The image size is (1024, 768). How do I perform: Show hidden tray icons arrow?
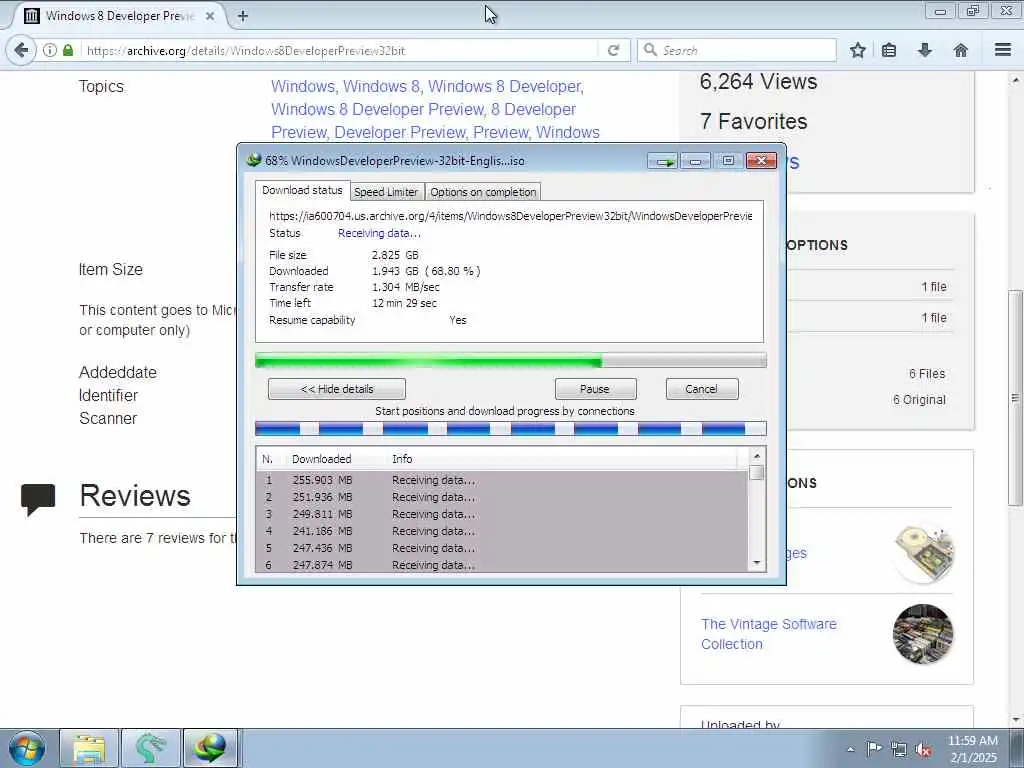850,749
